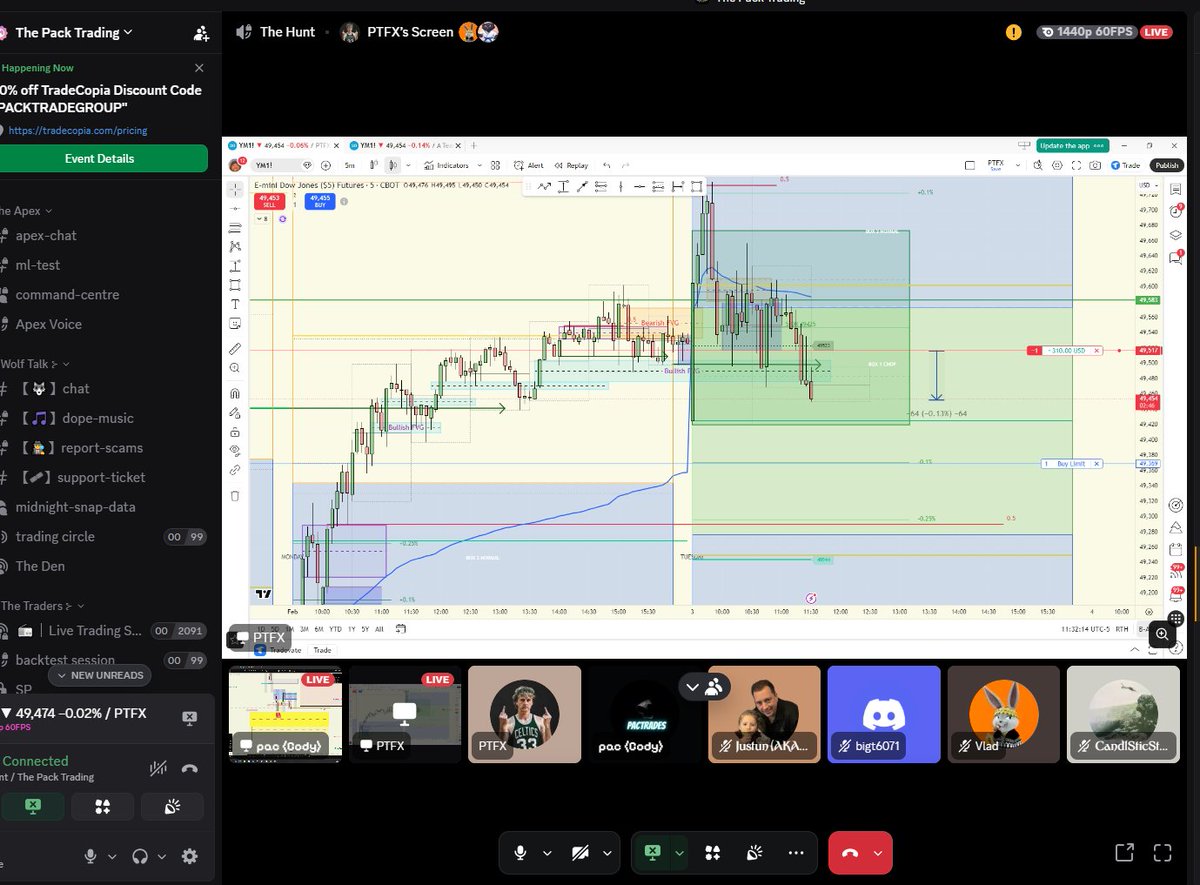Toggle screen share in bottom call controls
1200x885 pixels.
coord(652,853)
